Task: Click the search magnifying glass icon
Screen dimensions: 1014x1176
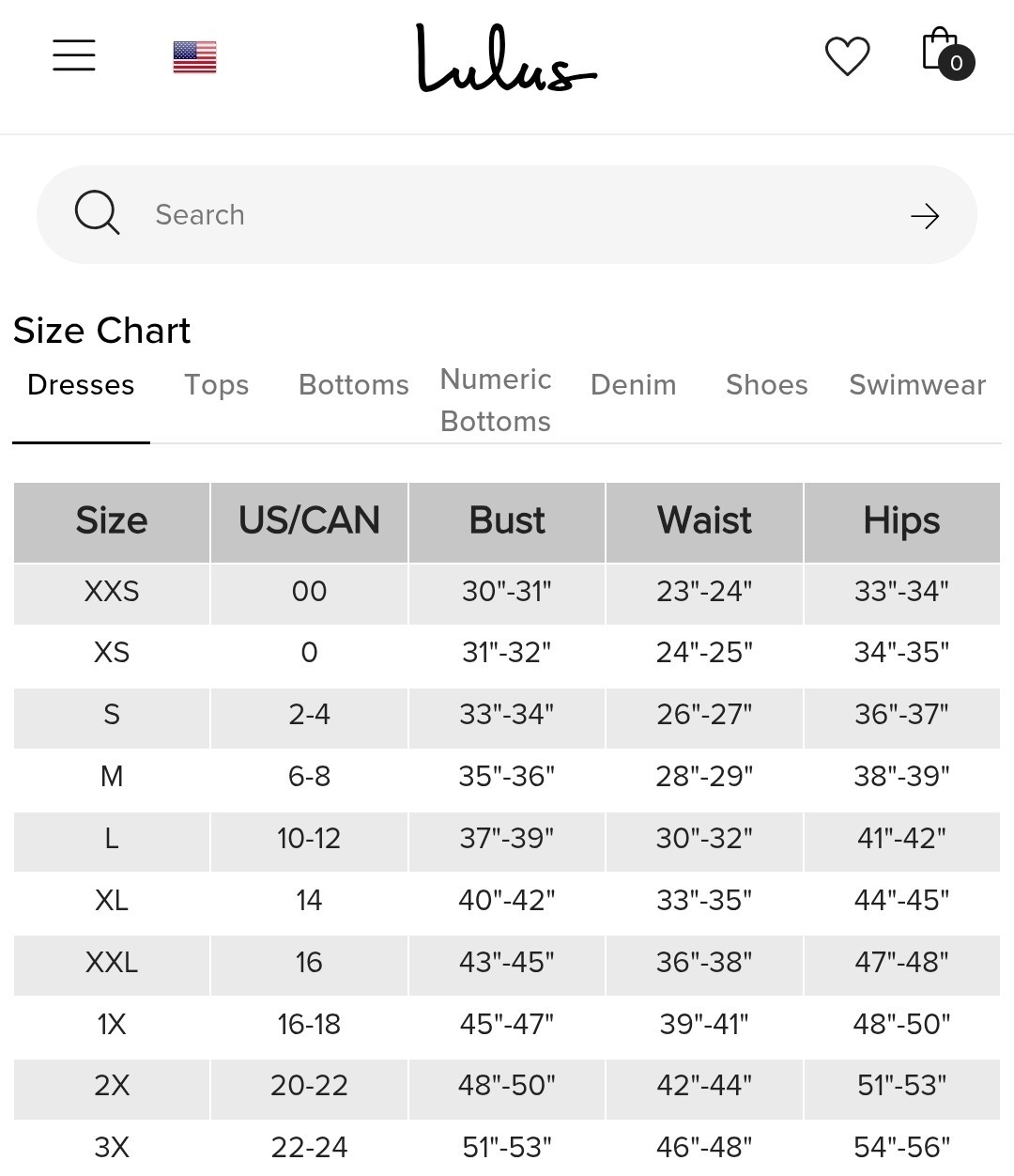Action: 98,212
